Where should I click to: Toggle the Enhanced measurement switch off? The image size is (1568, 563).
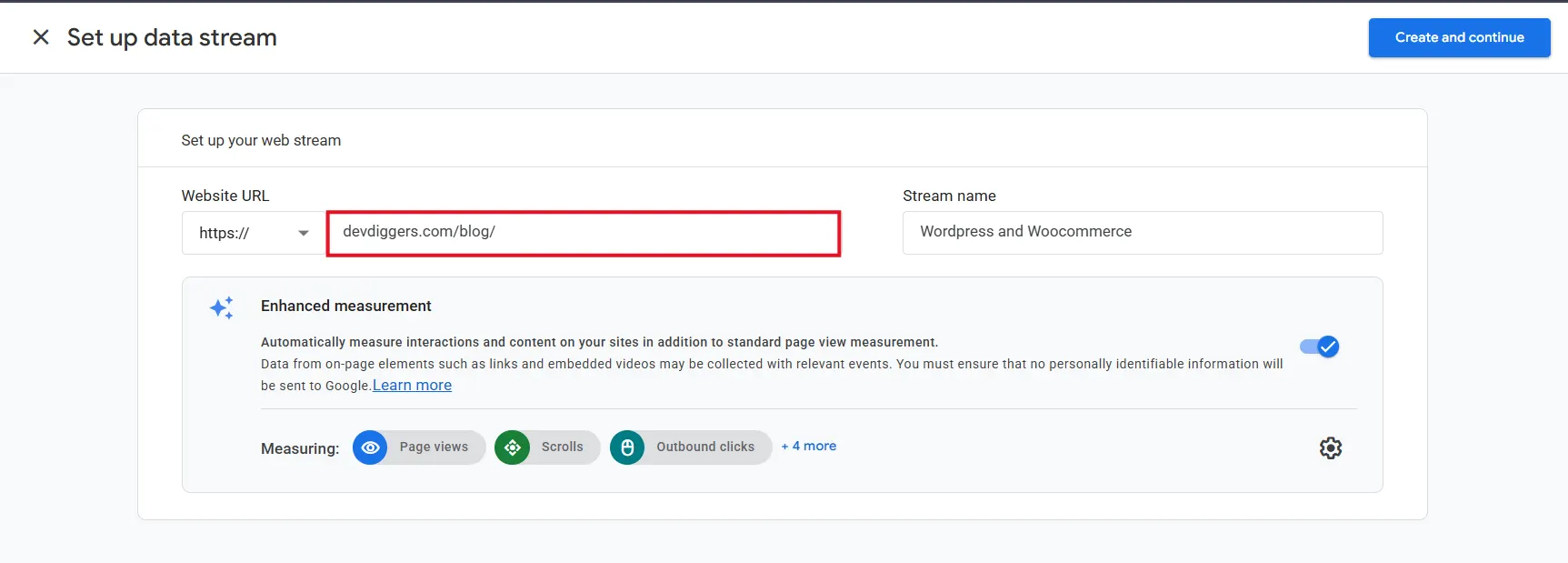click(1320, 347)
